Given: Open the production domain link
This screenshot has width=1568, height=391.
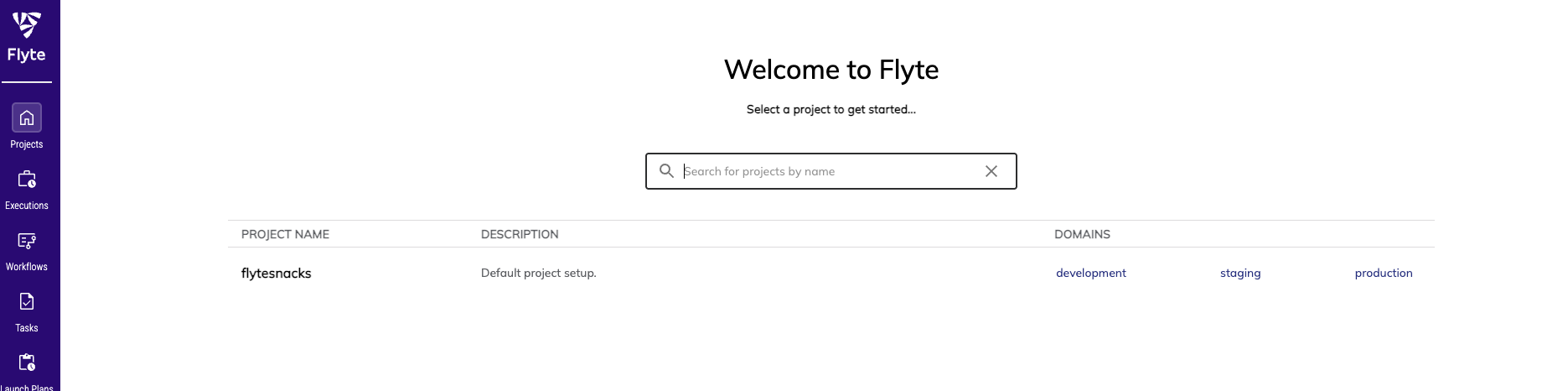Looking at the screenshot, I should pos(1384,274).
